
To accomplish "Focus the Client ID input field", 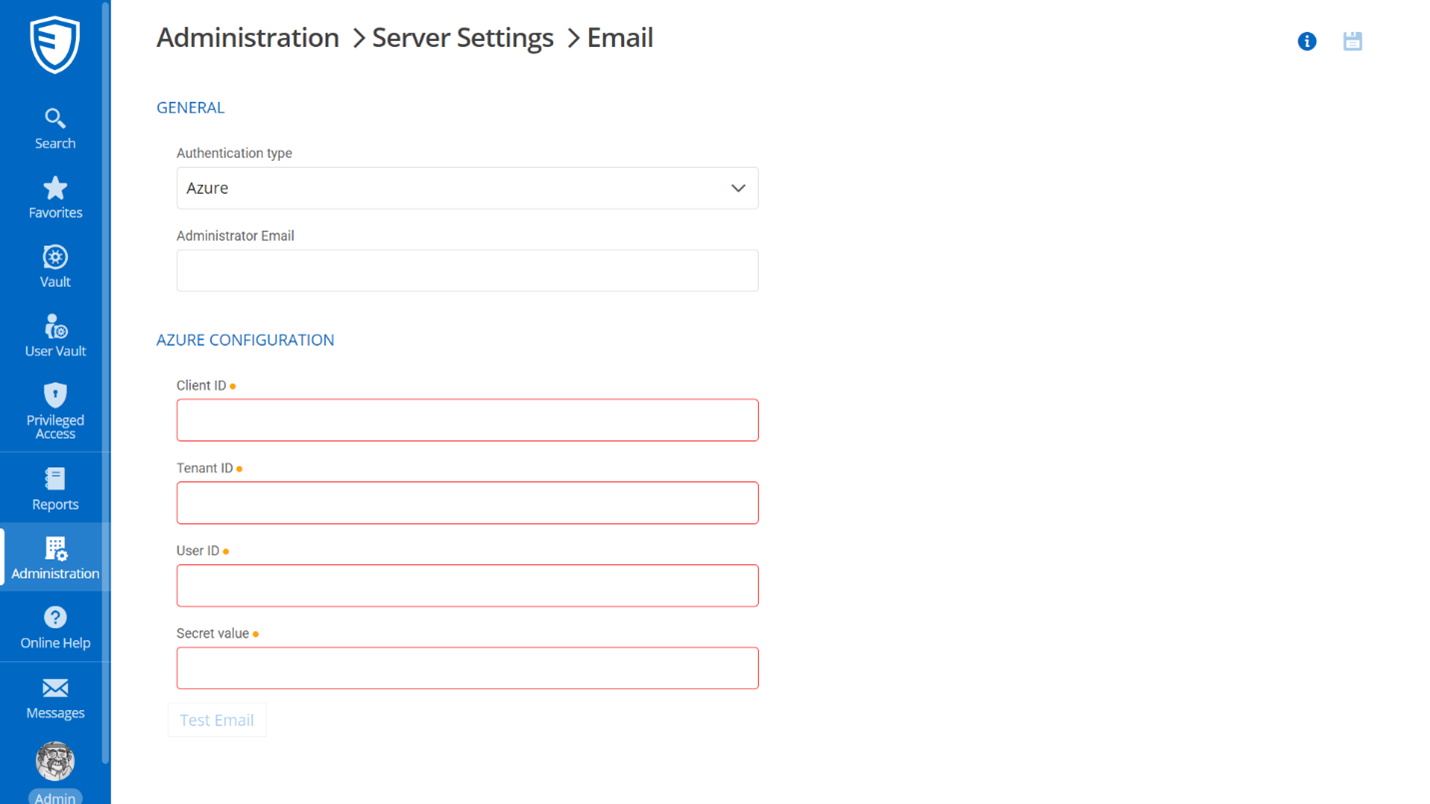I will pyautogui.click(x=467, y=420).
